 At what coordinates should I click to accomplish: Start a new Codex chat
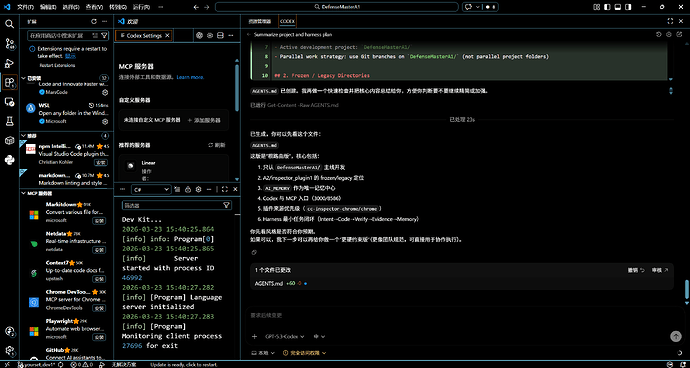point(679,34)
